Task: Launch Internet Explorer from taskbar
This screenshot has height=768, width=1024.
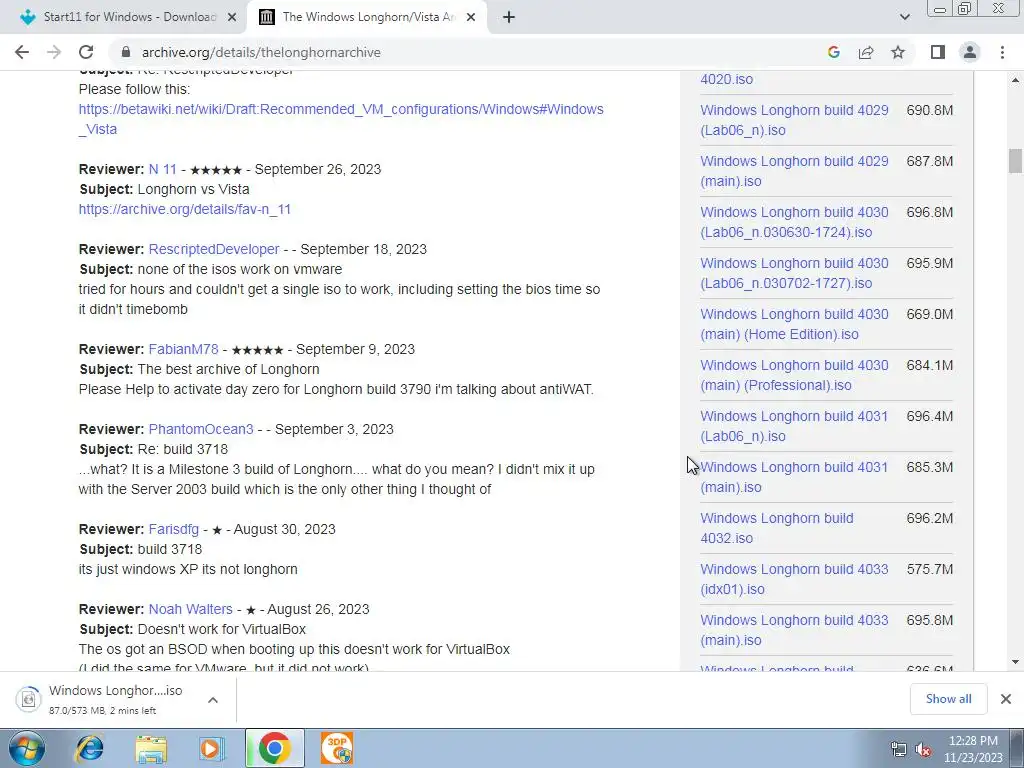Action: pos(89,748)
